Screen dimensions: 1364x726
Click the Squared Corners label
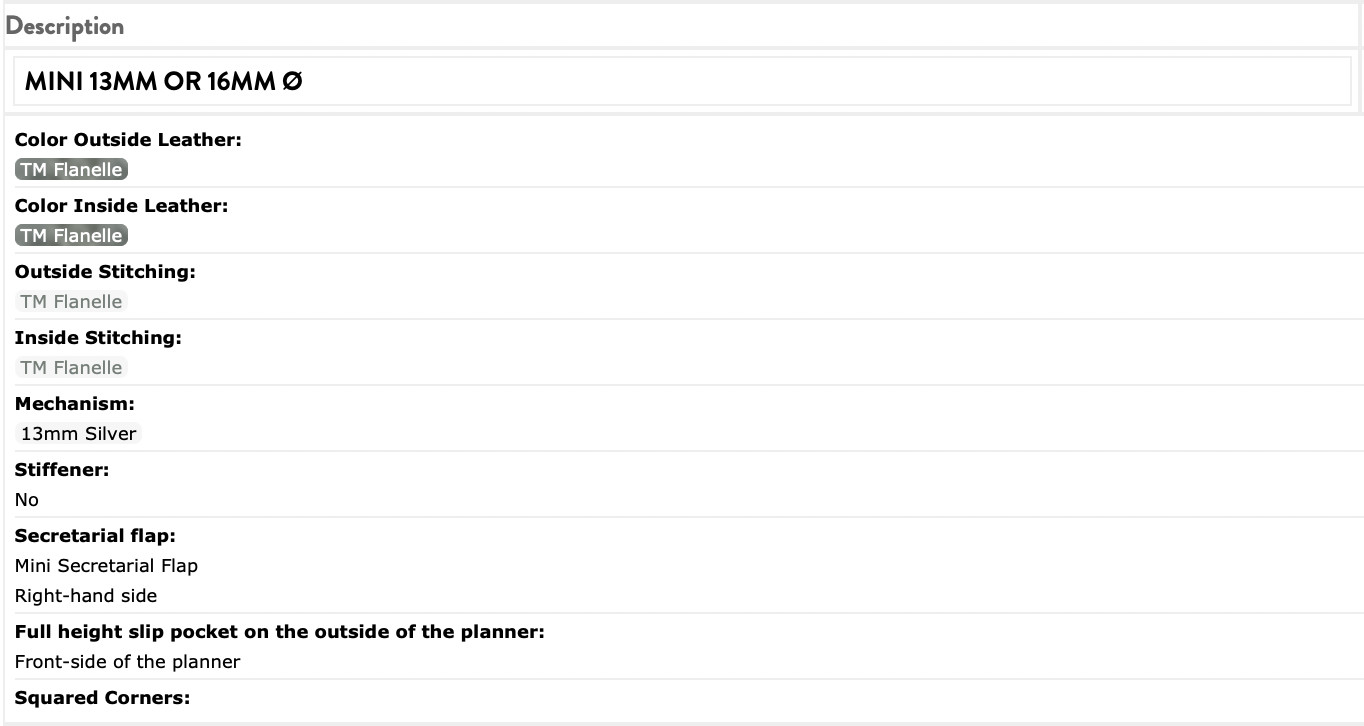pos(102,698)
